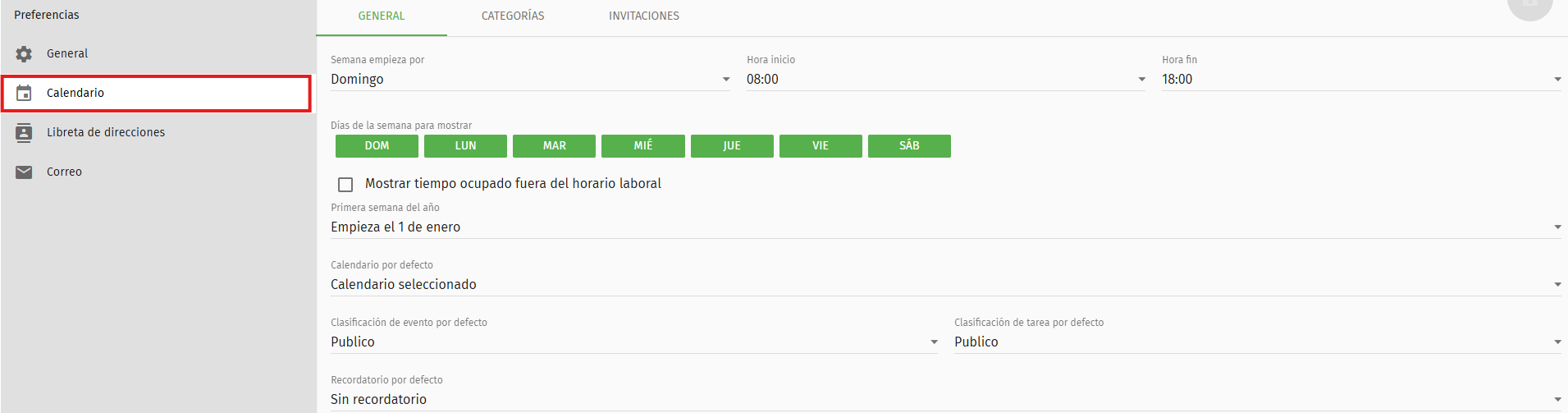
Task: Expand the Primera semana del año selector
Action: [x=946, y=227]
